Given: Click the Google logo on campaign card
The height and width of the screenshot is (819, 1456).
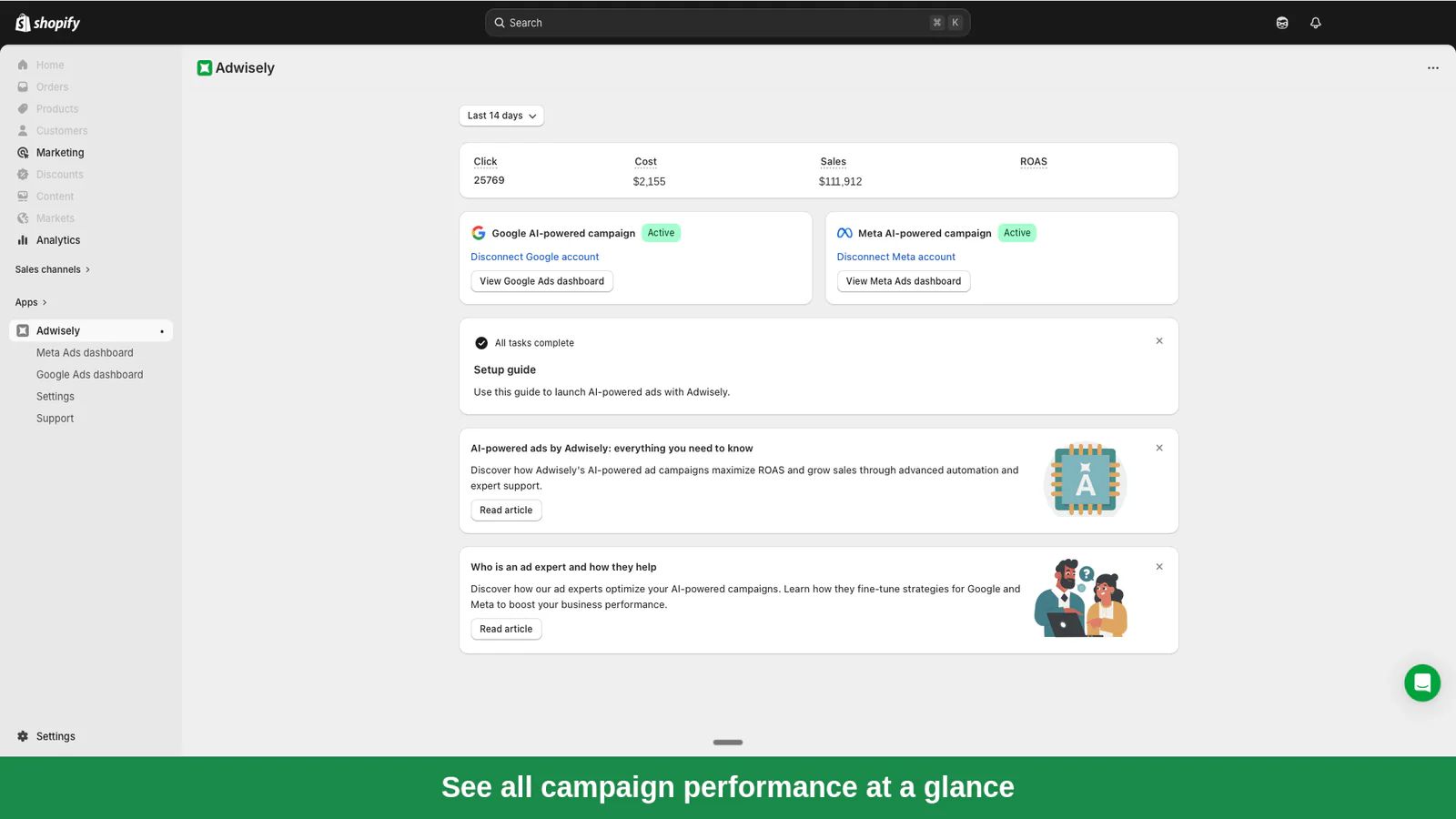Looking at the screenshot, I should [x=479, y=233].
